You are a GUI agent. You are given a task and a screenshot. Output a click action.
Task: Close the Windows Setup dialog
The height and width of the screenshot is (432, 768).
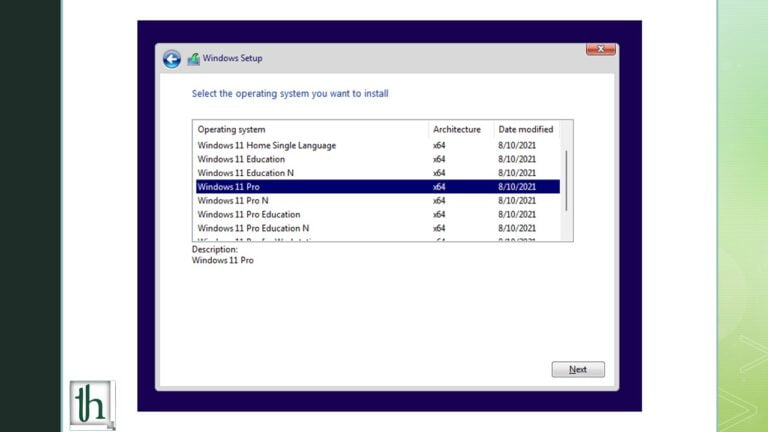pyautogui.click(x=600, y=49)
